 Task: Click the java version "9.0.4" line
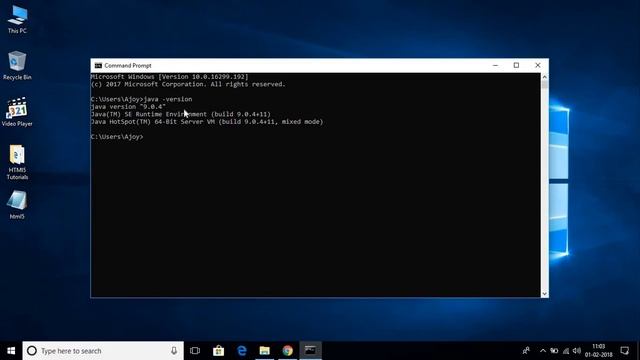(128, 107)
